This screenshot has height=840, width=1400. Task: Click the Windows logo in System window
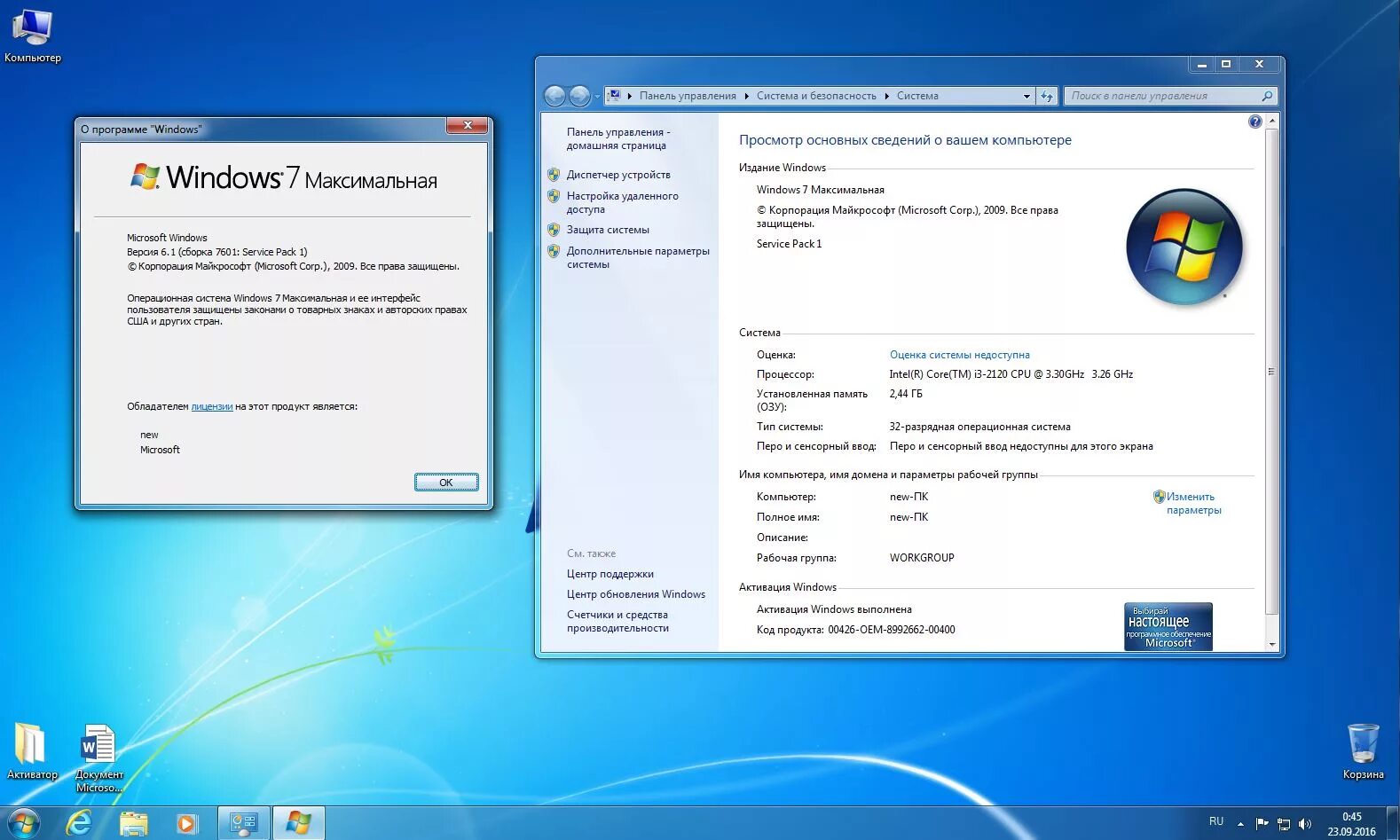tap(1184, 247)
